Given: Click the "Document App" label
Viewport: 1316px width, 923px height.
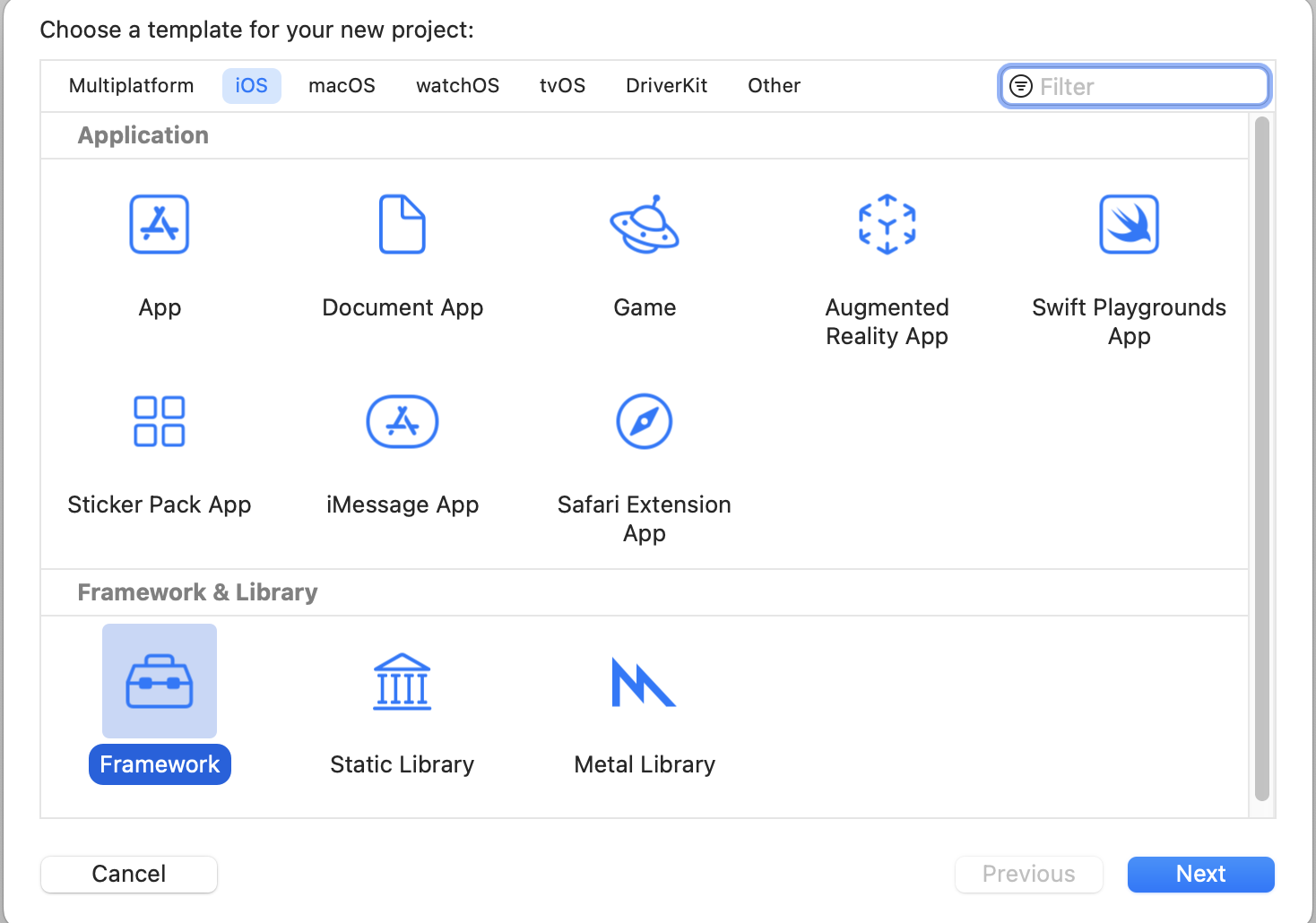Looking at the screenshot, I should point(403,307).
